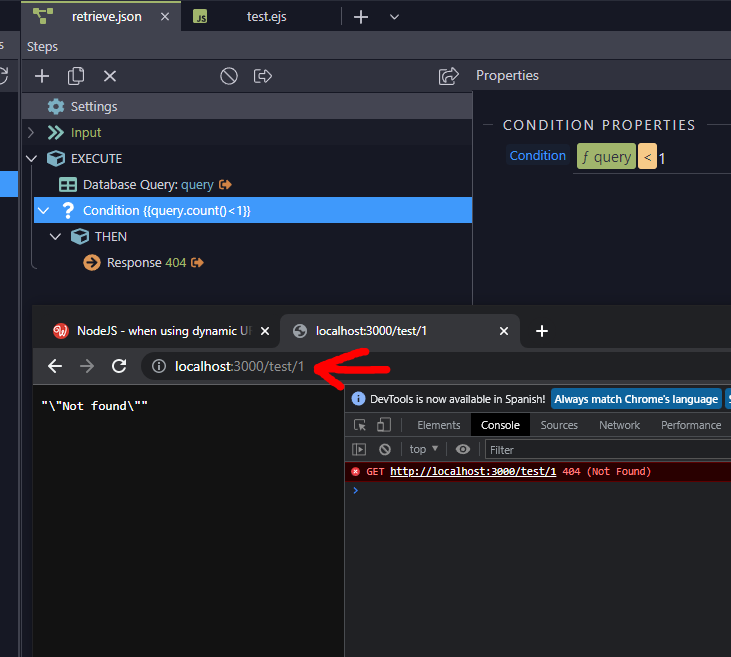Select the EXECUTE cube icon

click(x=56, y=159)
